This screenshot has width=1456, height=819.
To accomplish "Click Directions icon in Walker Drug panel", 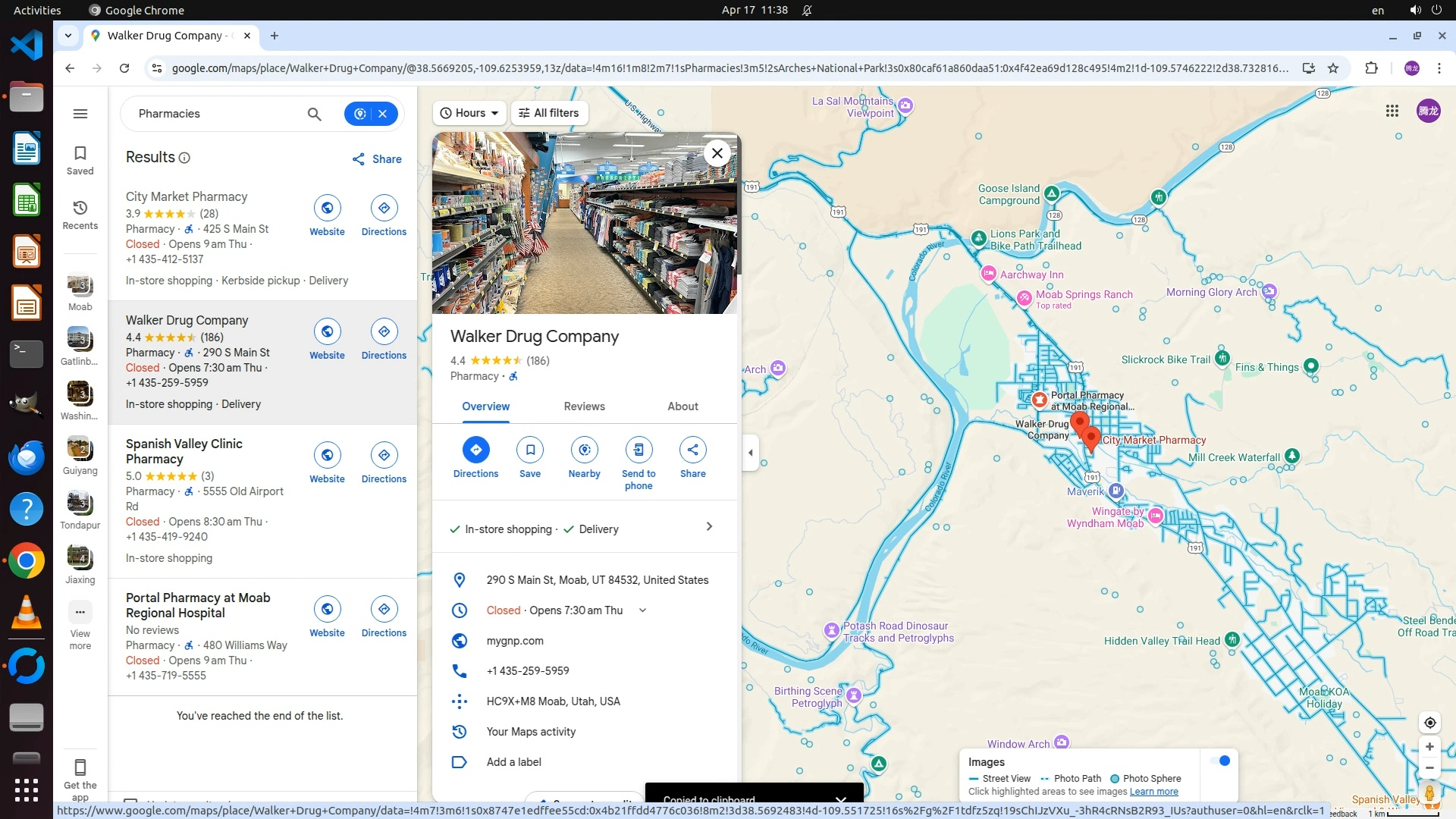I will 475,450.
